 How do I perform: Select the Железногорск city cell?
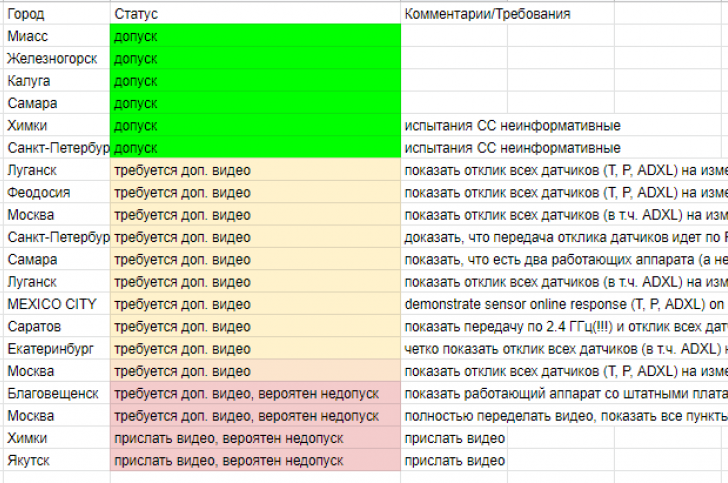(57, 58)
